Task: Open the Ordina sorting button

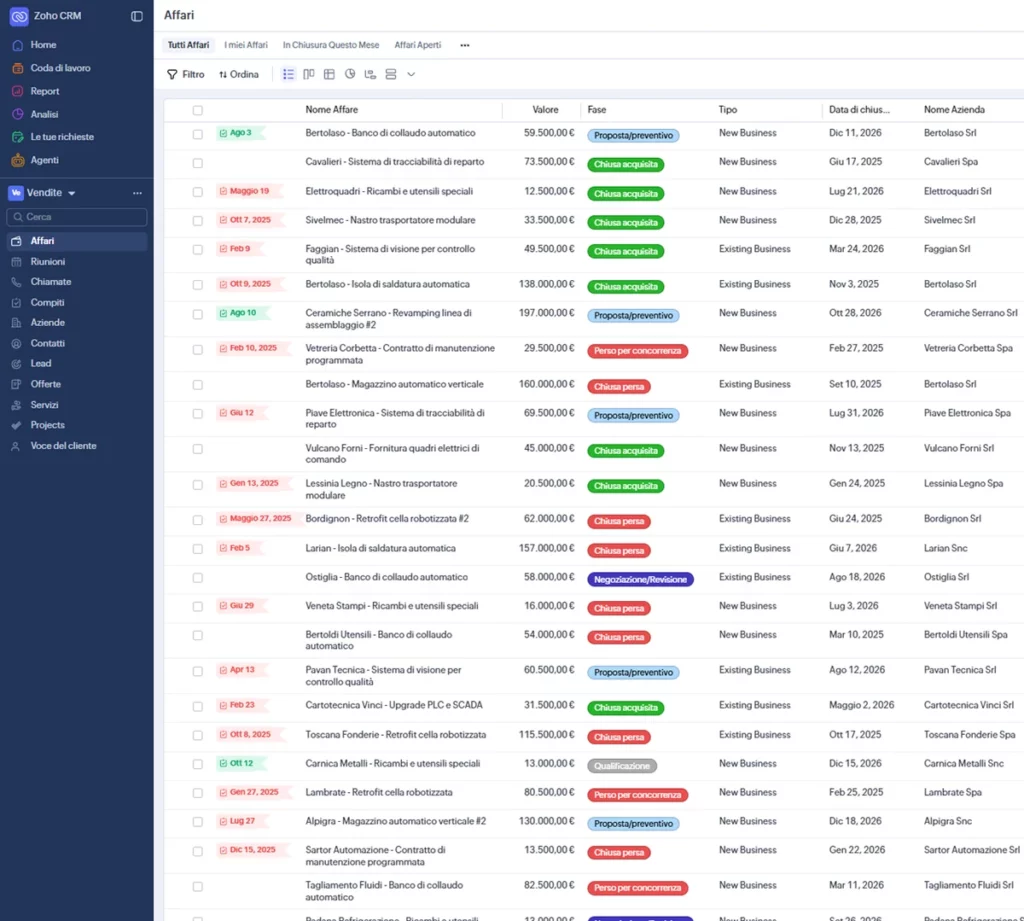Action: (239, 74)
